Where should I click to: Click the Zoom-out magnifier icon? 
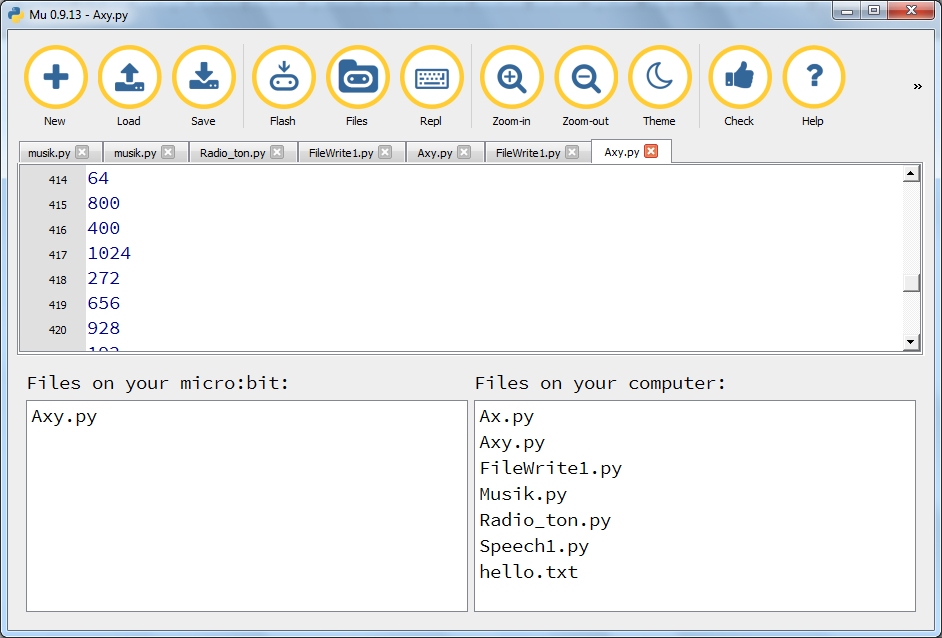(585, 78)
